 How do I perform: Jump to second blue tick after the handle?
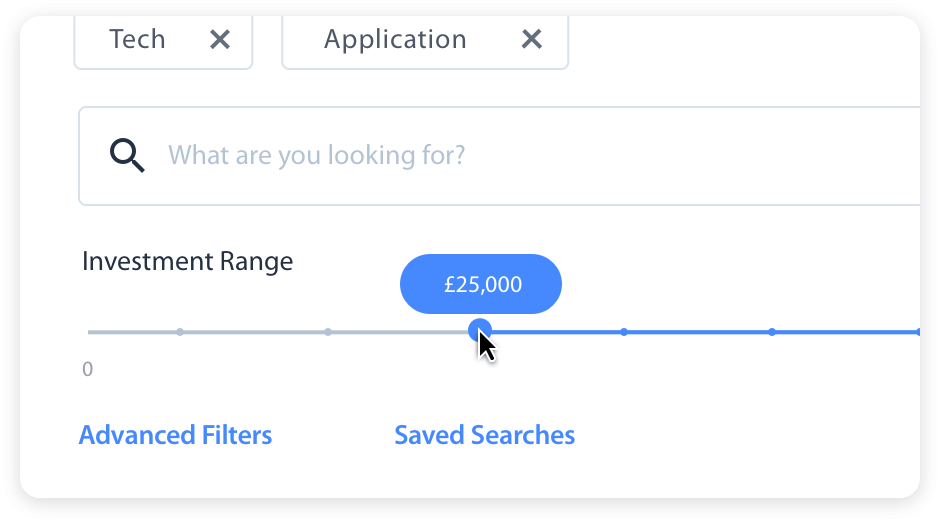[x=772, y=332]
